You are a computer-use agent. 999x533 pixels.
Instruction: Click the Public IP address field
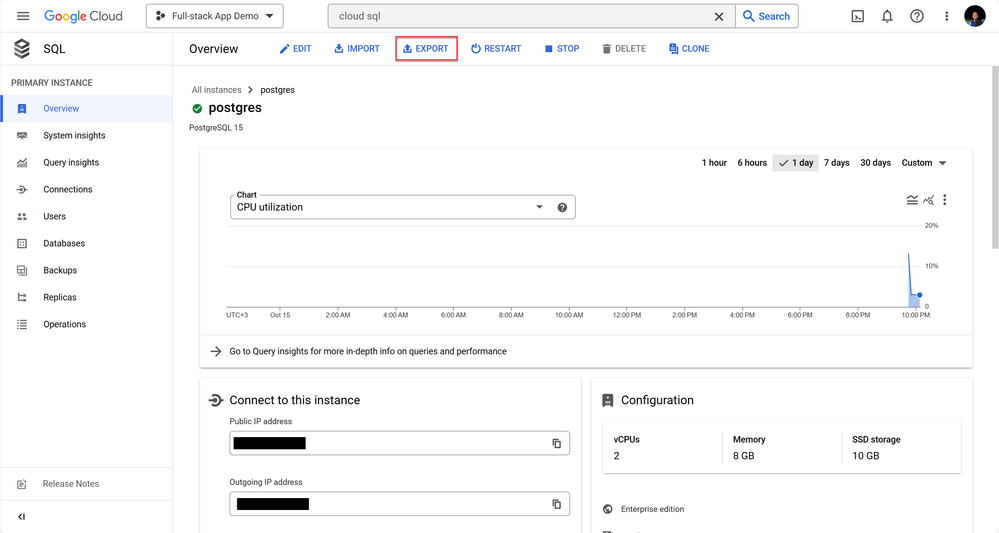coord(399,443)
